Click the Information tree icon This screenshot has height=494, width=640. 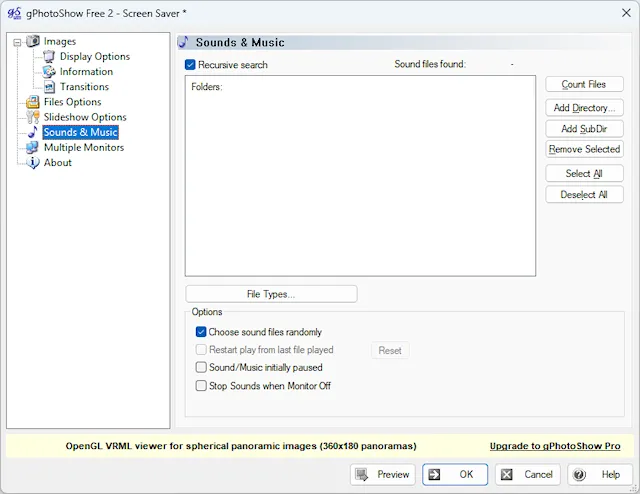[49, 71]
